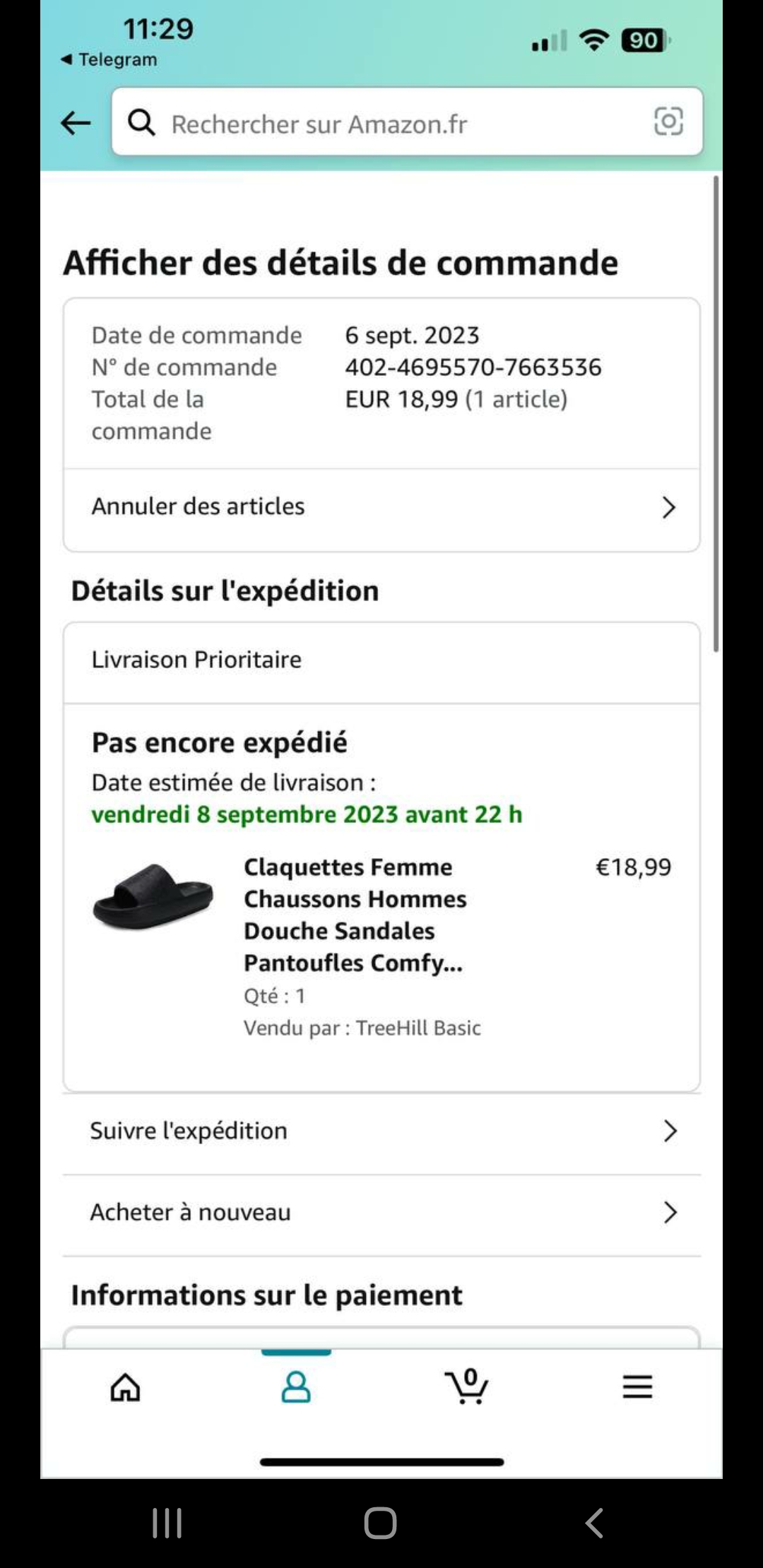The height and width of the screenshot is (1568, 763).
Task: Open the Suivre l'expédition chevron
Action: [670, 1132]
